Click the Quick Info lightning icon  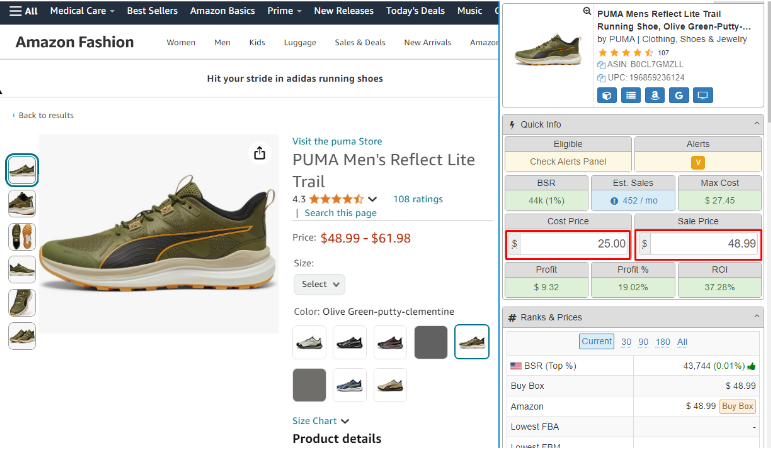click(512, 124)
